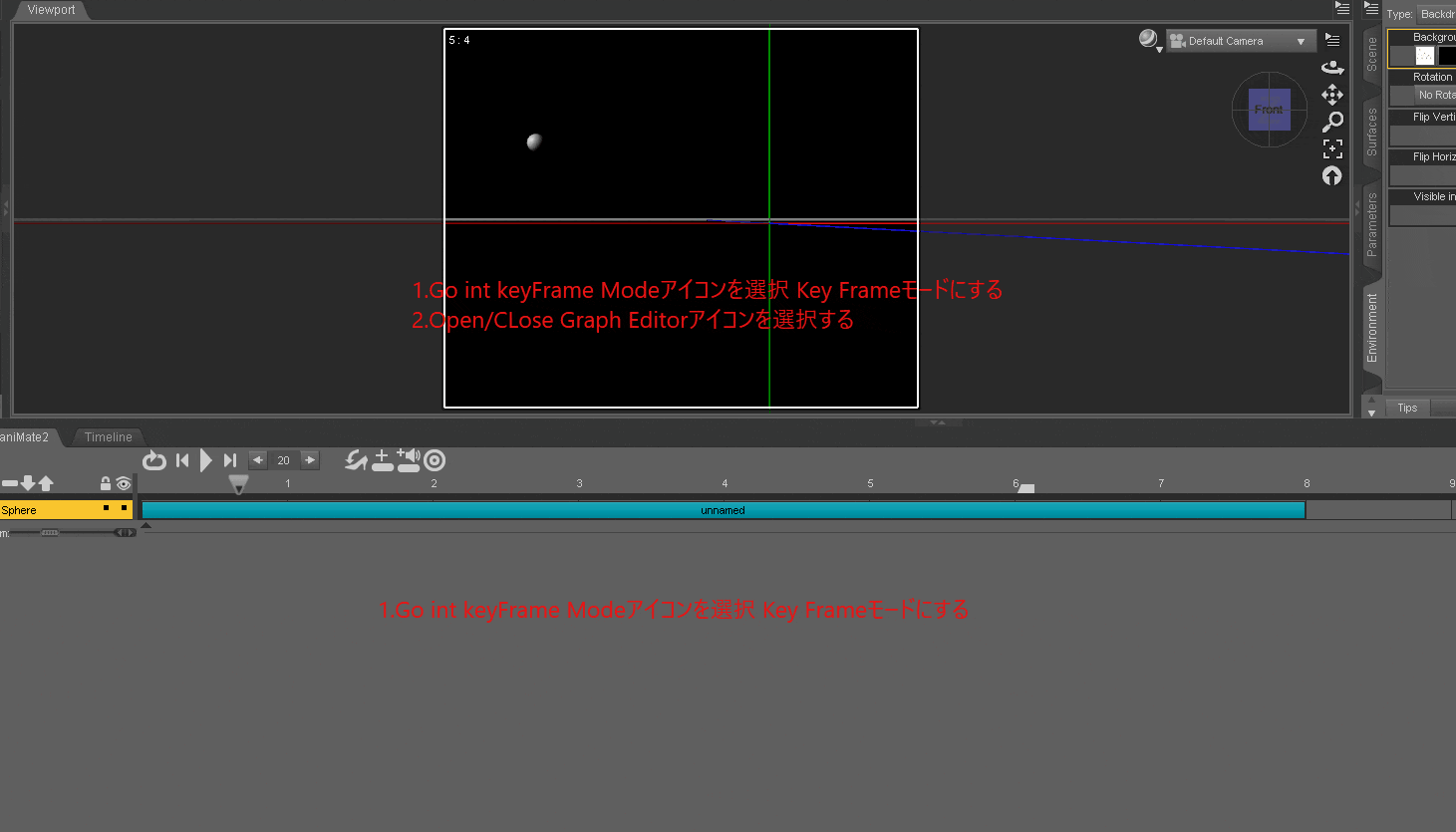Image resolution: width=1456 pixels, height=832 pixels.
Task: Select the orbit camera rotation icon
Action: pyautogui.click(x=1332, y=67)
